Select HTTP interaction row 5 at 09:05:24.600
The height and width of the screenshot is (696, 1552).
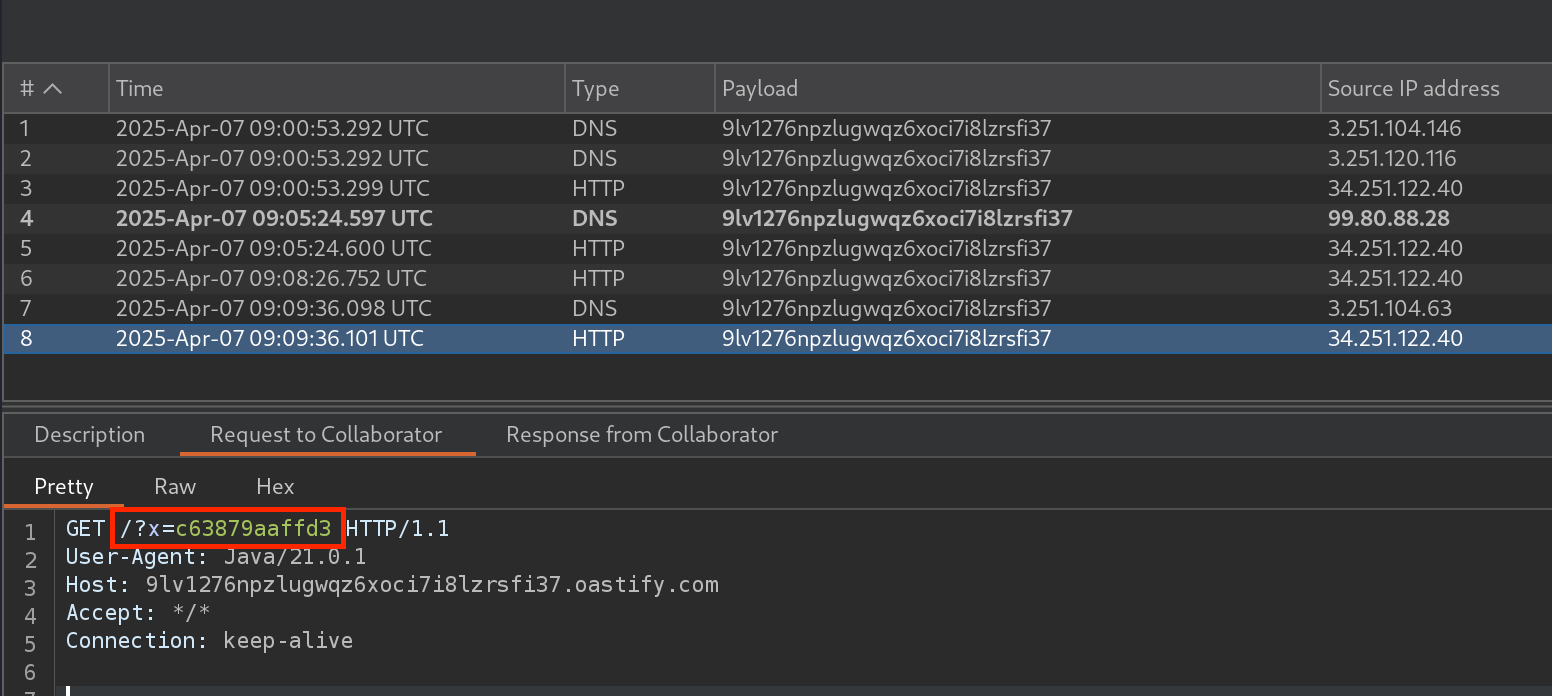point(700,249)
